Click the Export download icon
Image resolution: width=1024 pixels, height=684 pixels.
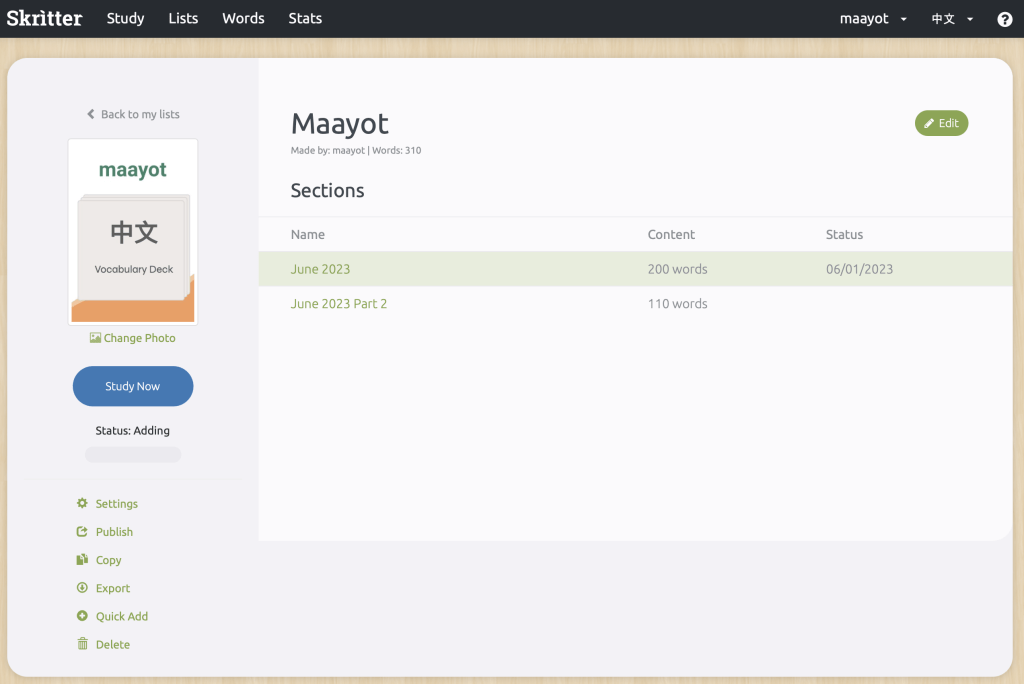tap(82, 587)
